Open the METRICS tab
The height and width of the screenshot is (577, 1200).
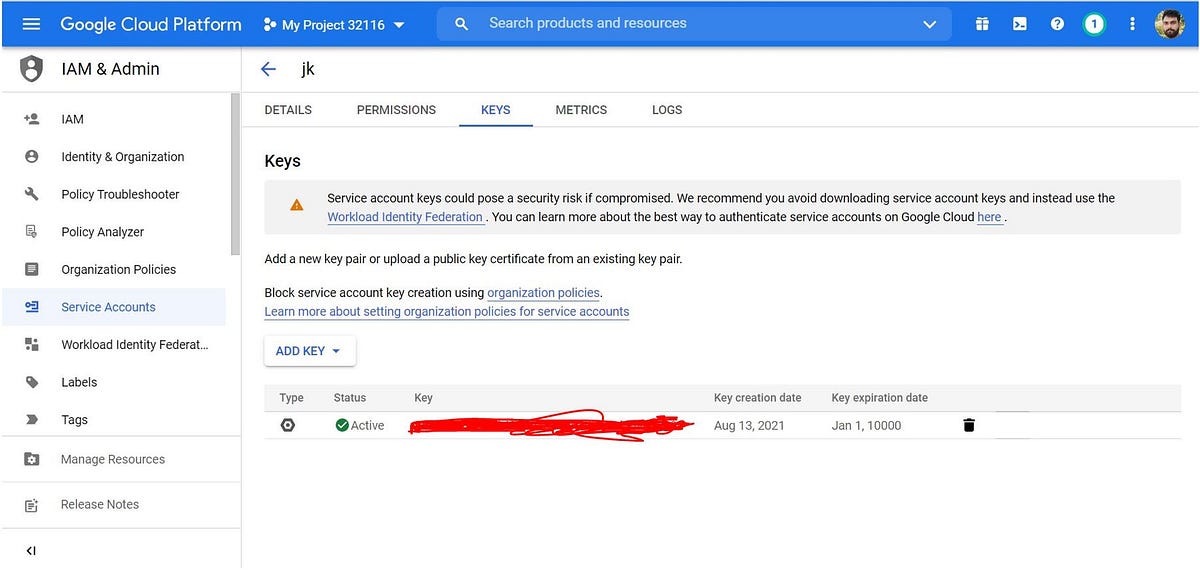581,109
